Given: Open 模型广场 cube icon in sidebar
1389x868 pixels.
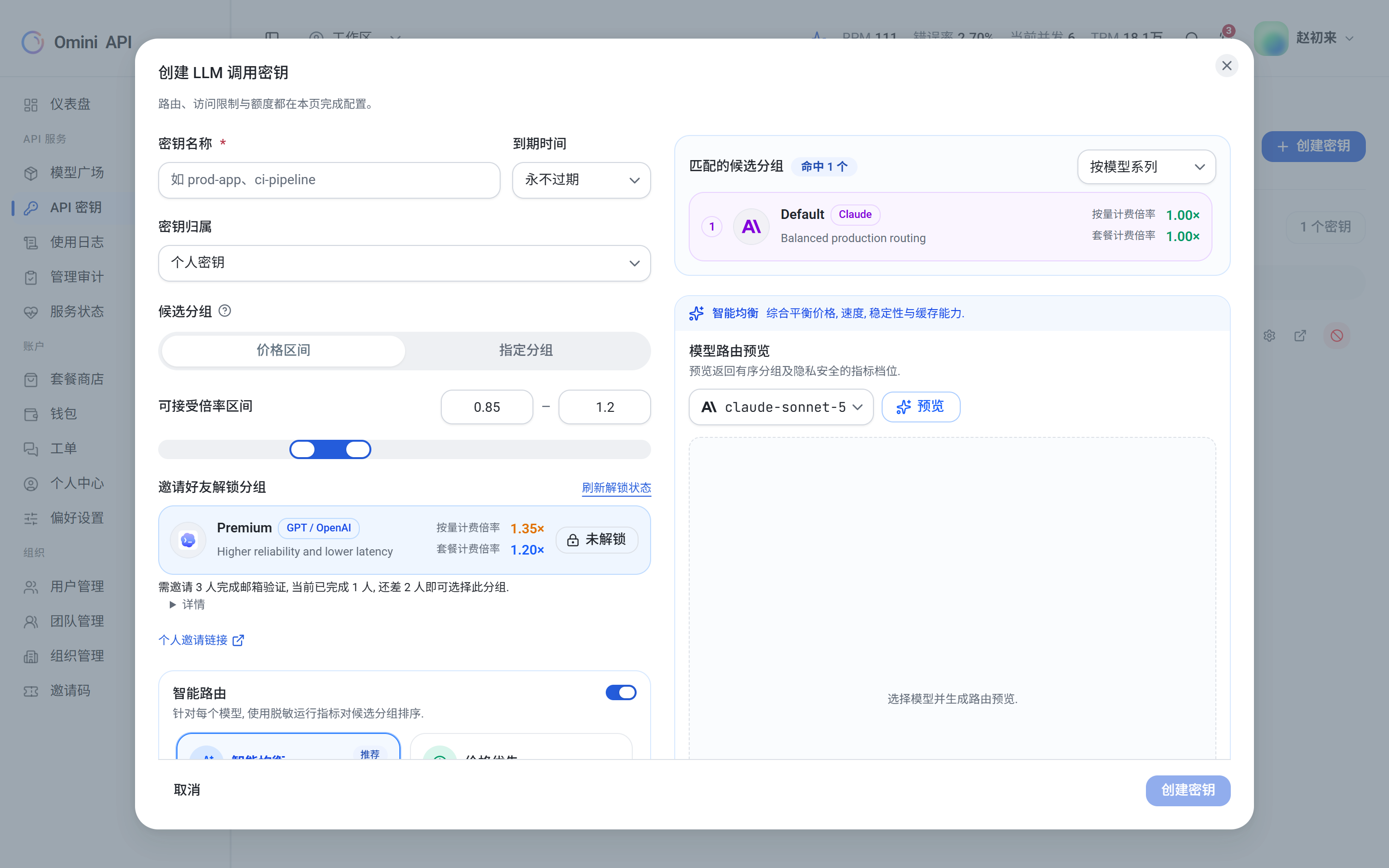Looking at the screenshot, I should (31, 173).
